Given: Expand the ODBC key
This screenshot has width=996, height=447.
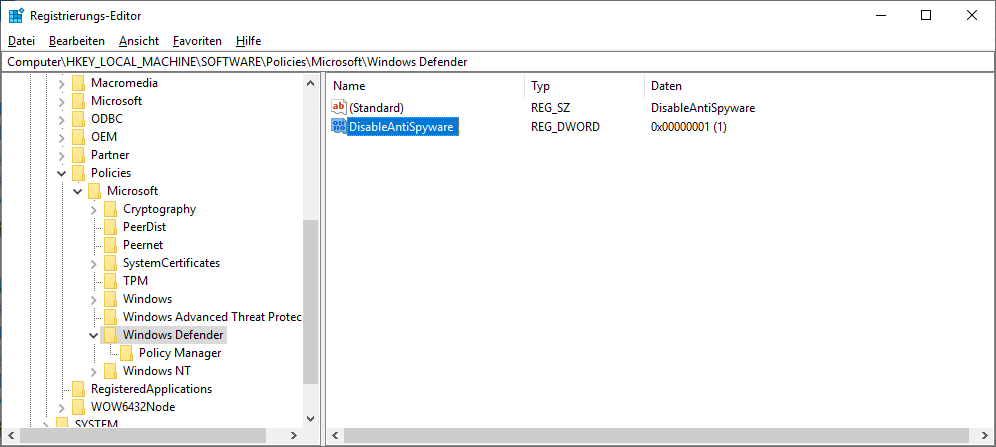Looking at the screenshot, I should pyautogui.click(x=62, y=119).
